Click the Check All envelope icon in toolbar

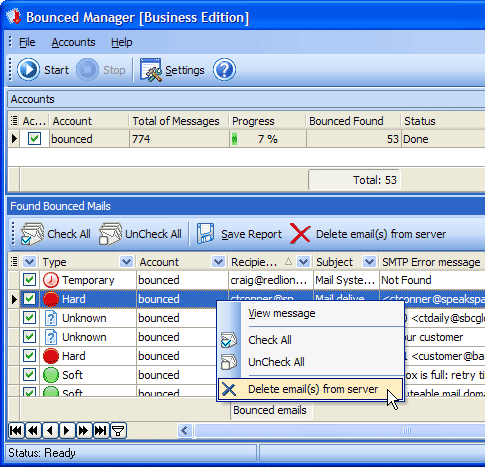click(32, 234)
